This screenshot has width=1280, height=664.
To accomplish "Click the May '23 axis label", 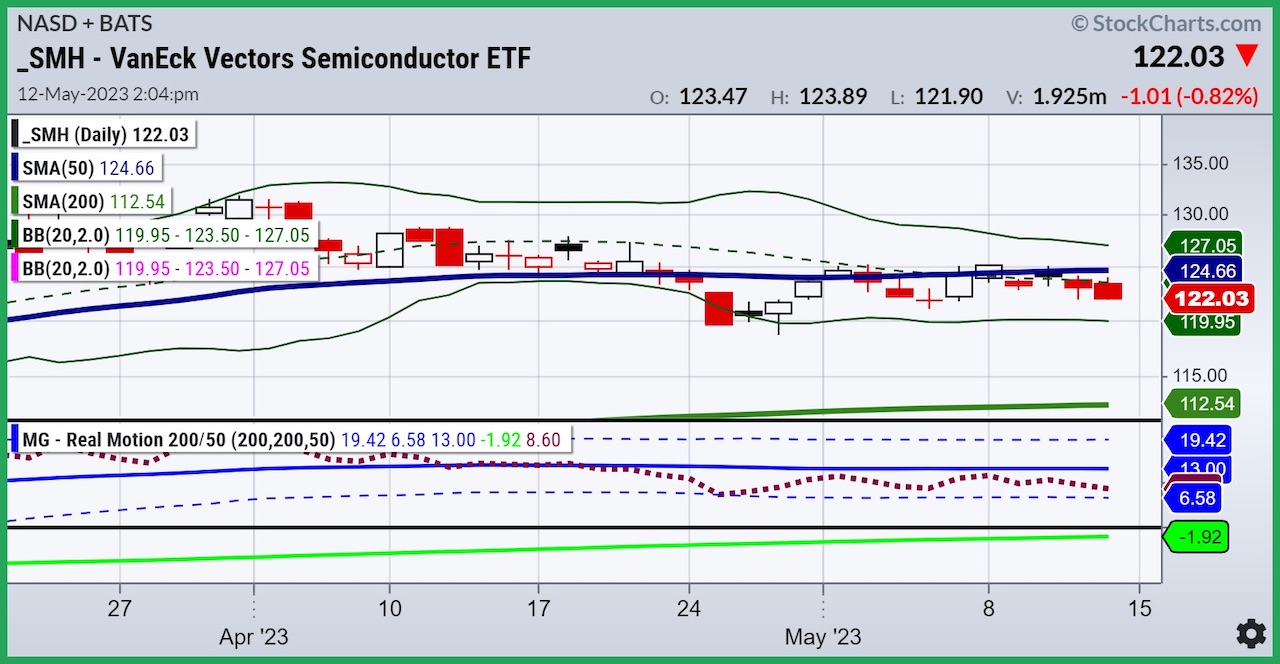I will pos(822,636).
